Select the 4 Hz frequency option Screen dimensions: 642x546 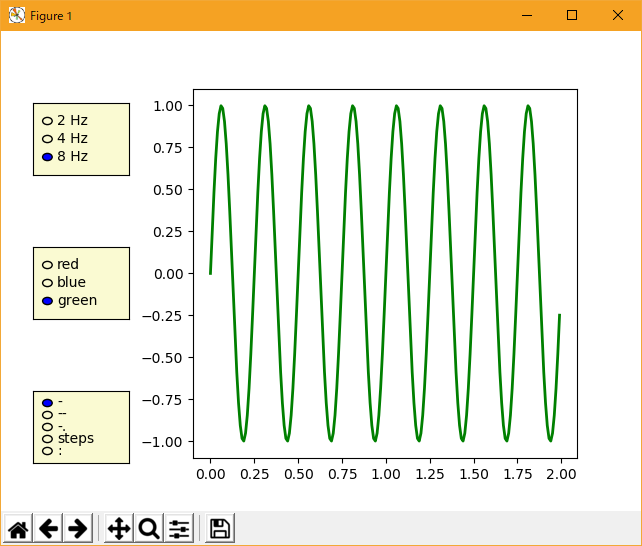tap(47, 139)
